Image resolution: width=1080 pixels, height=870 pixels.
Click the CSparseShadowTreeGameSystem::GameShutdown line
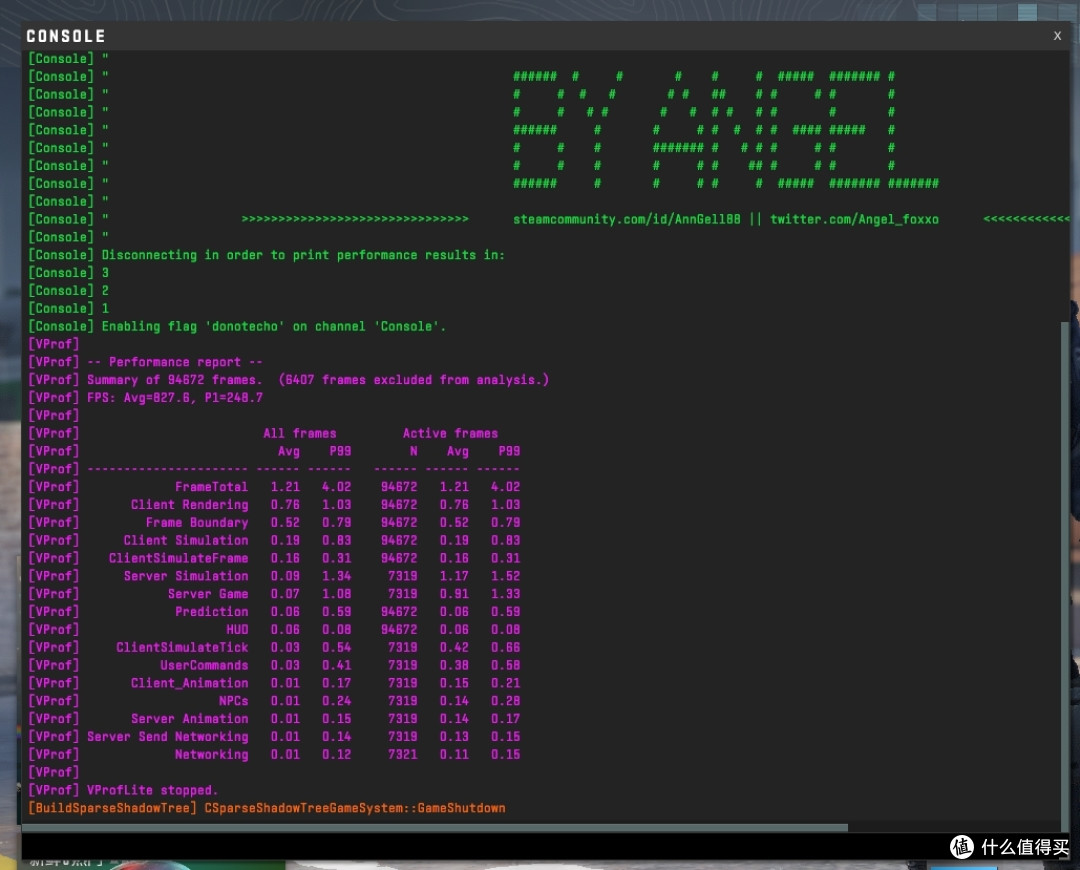coord(355,808)
